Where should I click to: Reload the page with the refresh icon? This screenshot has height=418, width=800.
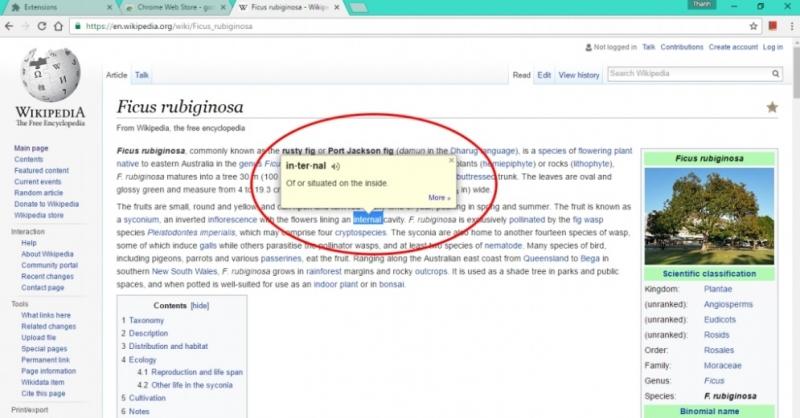pyautogui.click(x=42, y=26)
